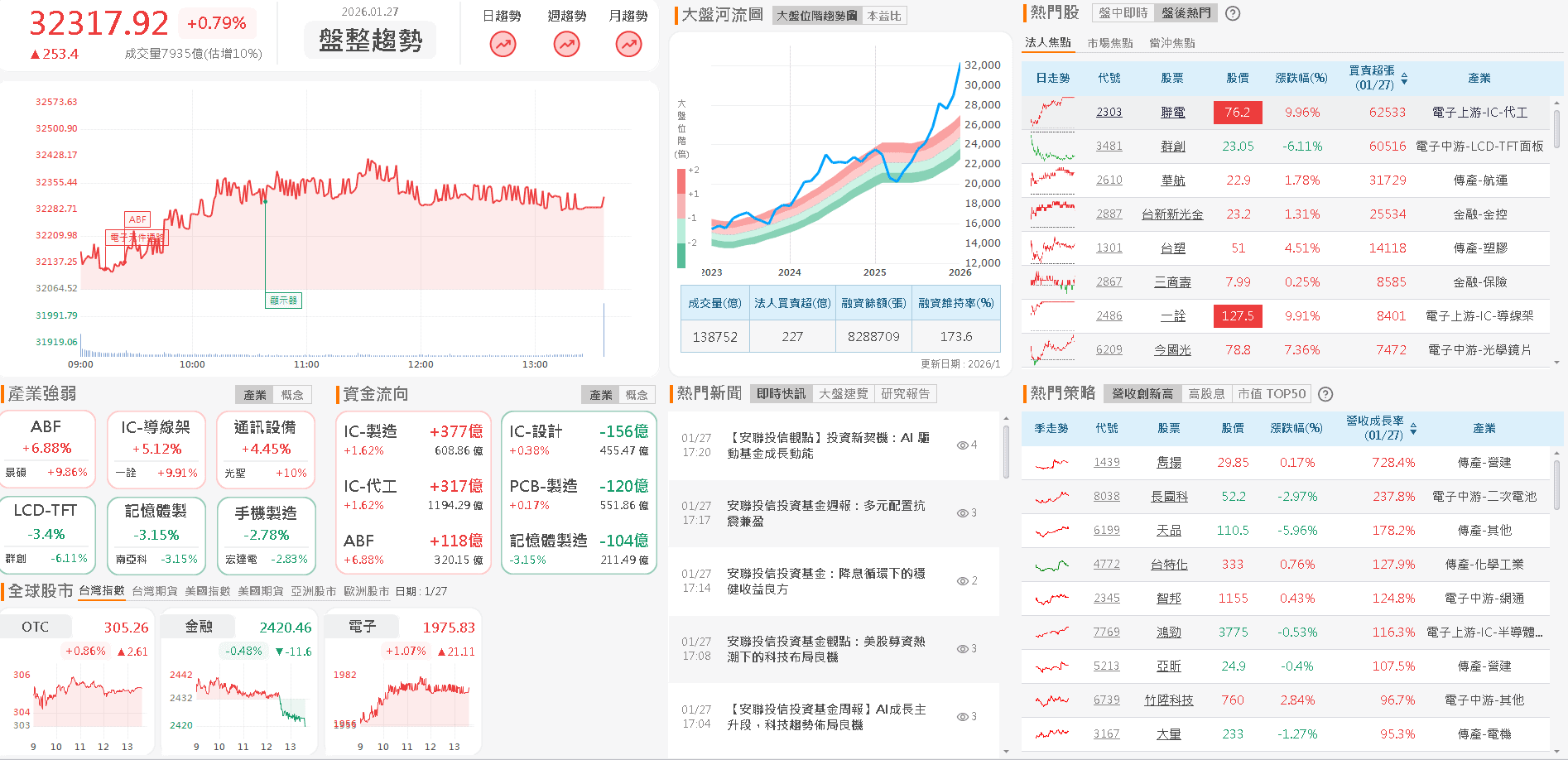Sort the 買賣超張 column with its arrow

pos(1405,79)
